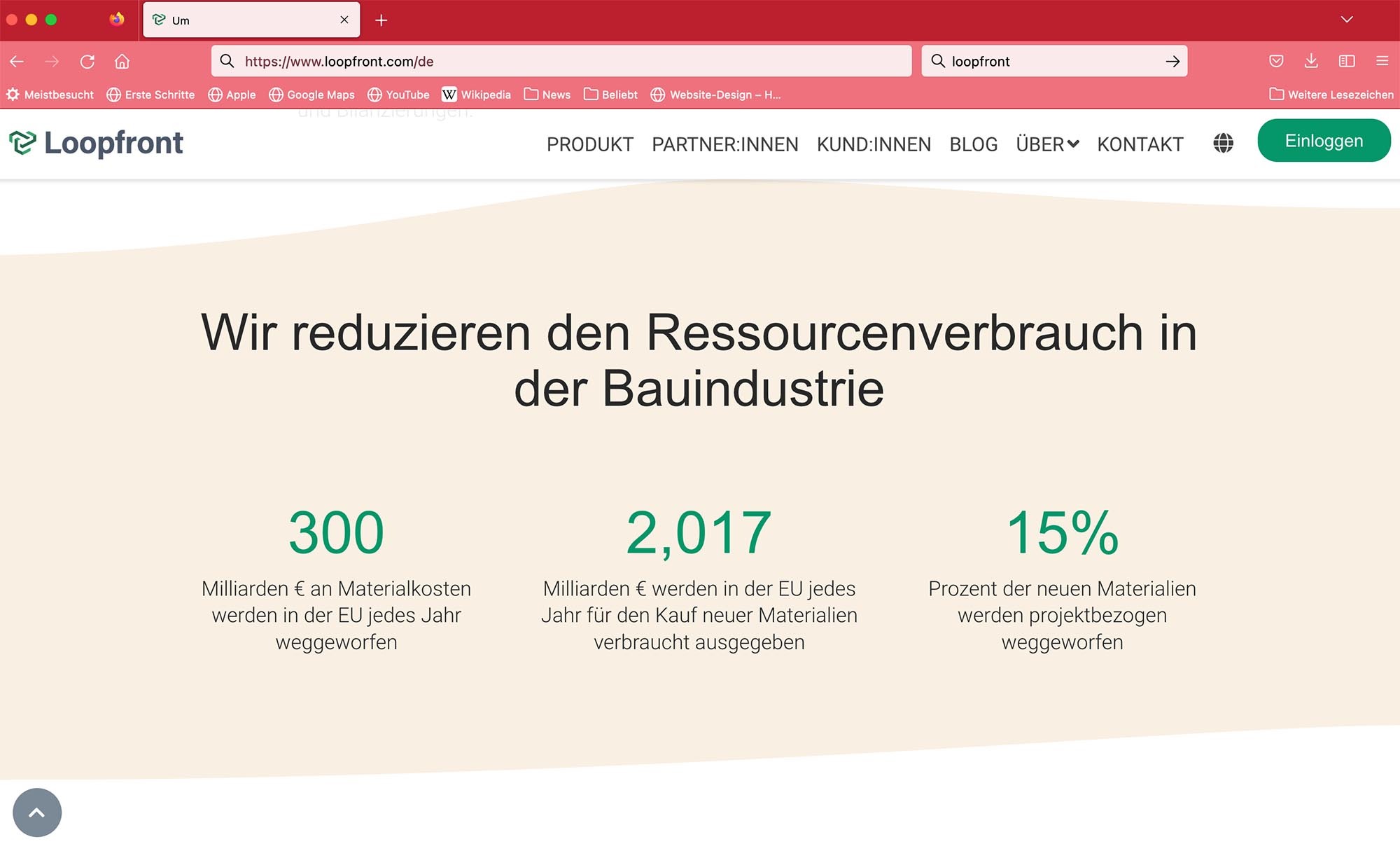Click the loopfront search field

pos(1054,61)
